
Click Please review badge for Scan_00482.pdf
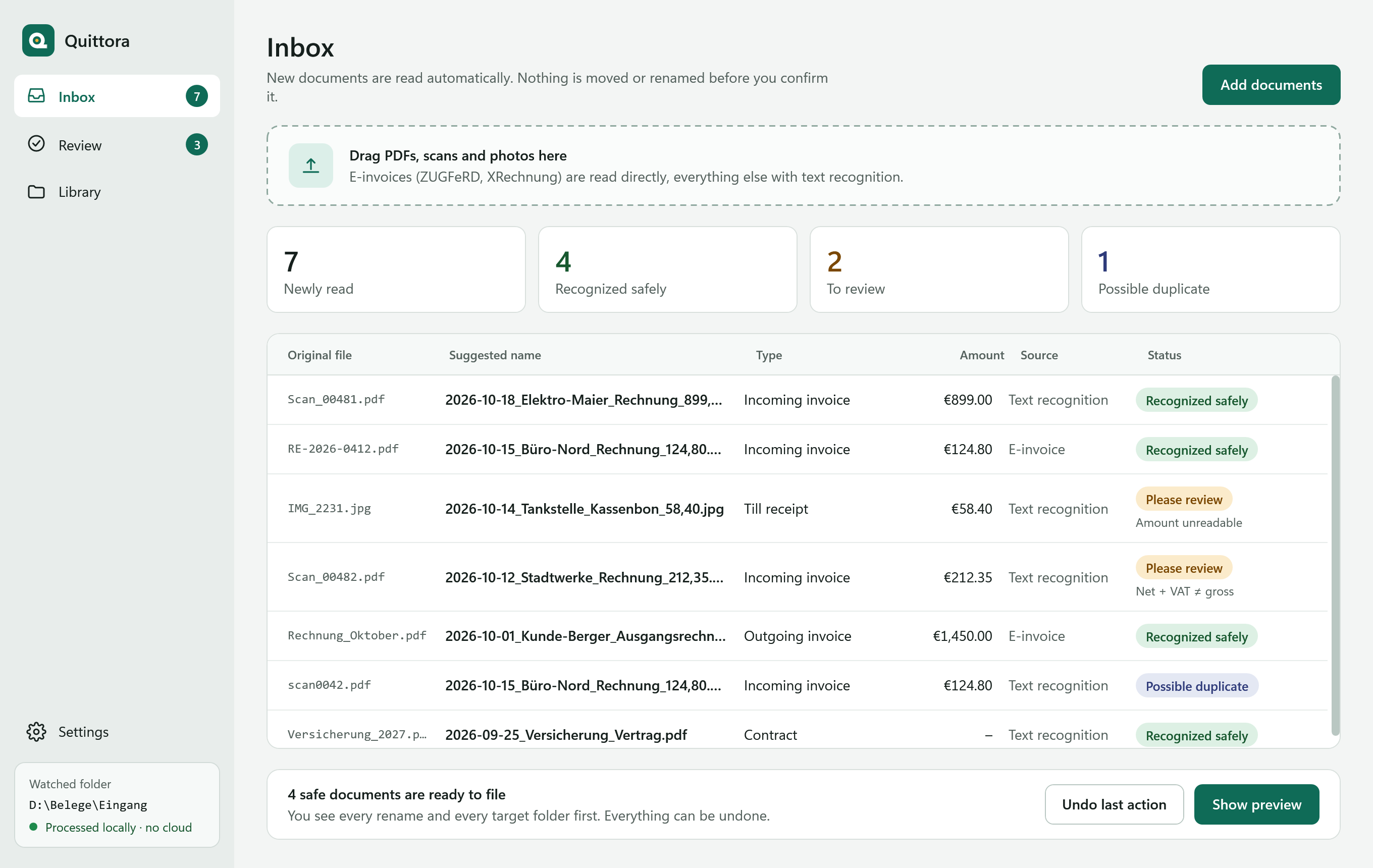pos(1184,568)
